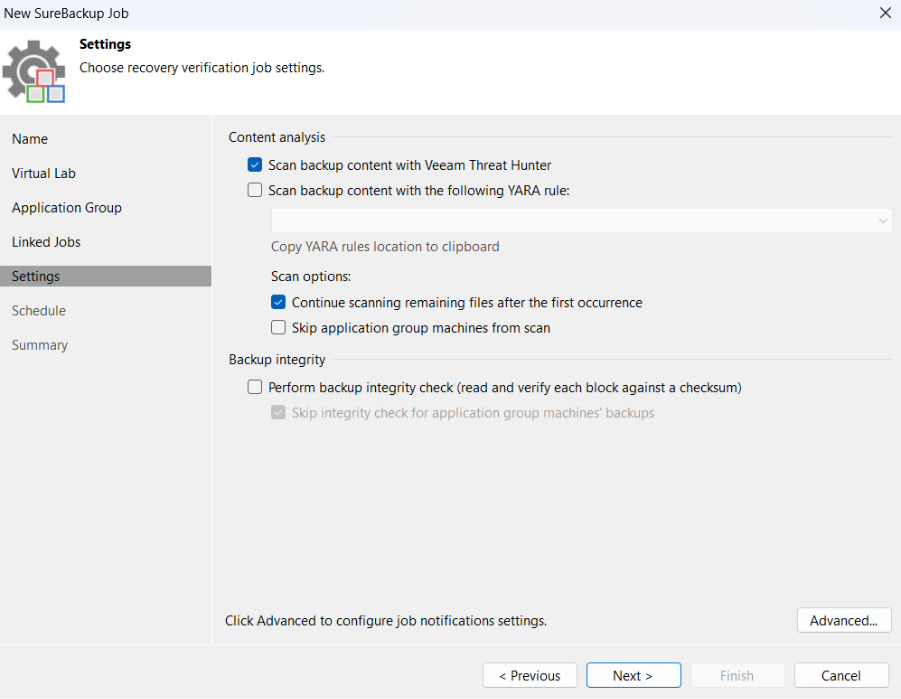Toggle Skip integrity check for application group backups
This screenshot has height=699, width=901.
(279, 412)
